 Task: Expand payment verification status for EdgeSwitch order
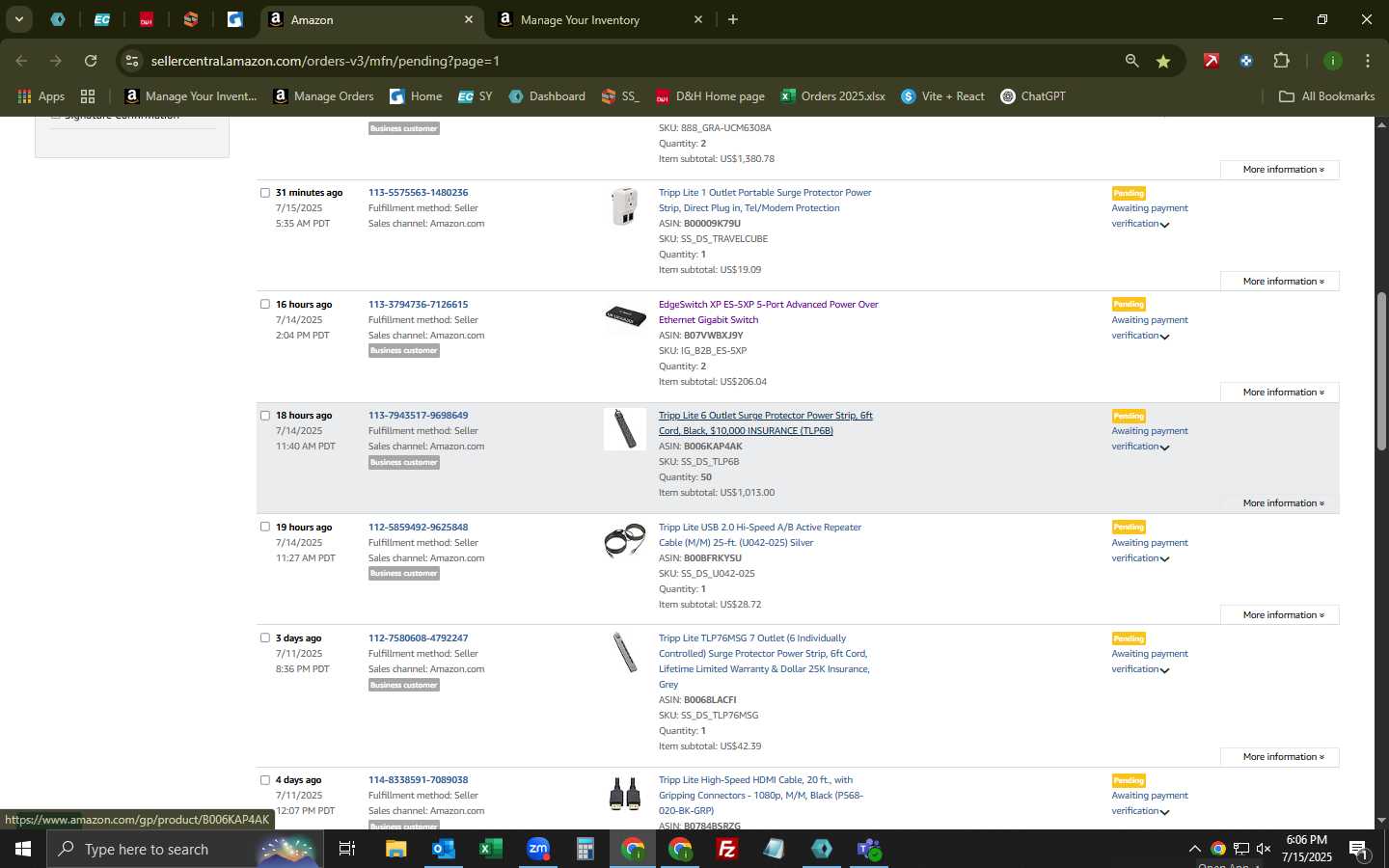[x=1164, y=337]
